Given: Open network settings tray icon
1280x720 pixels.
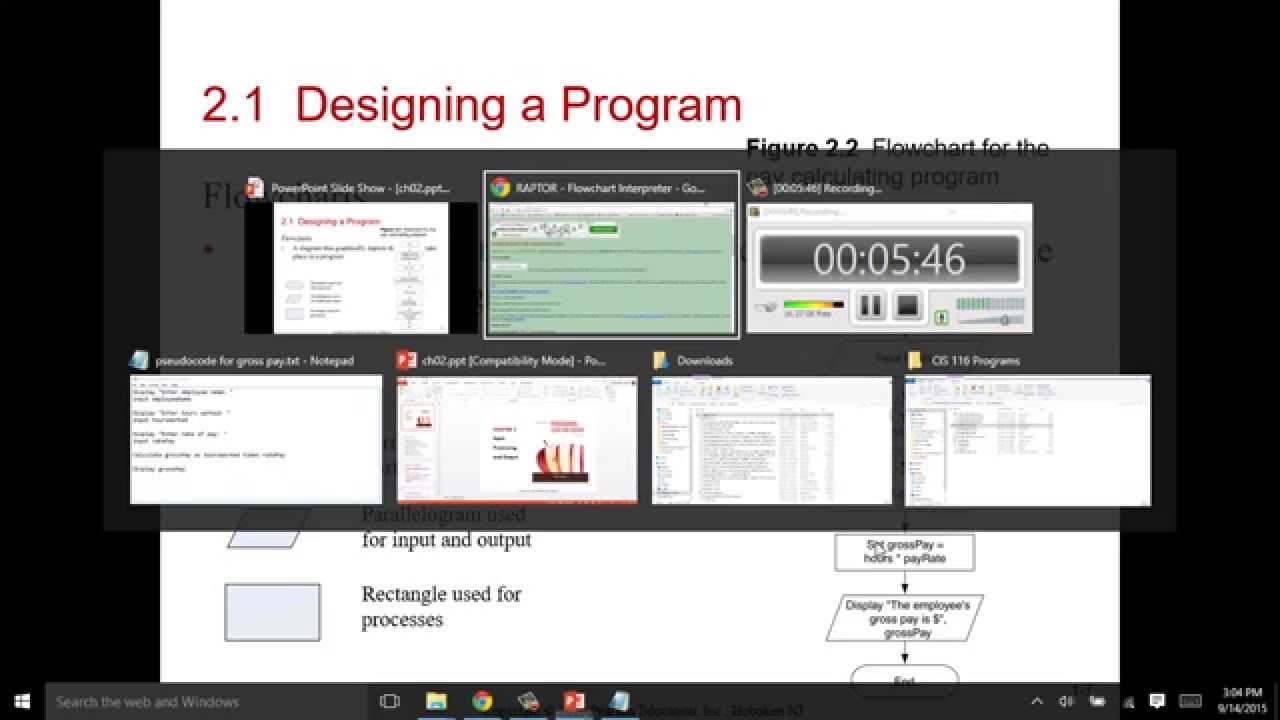Looking at the screenshot, I should click(1128, 701).
